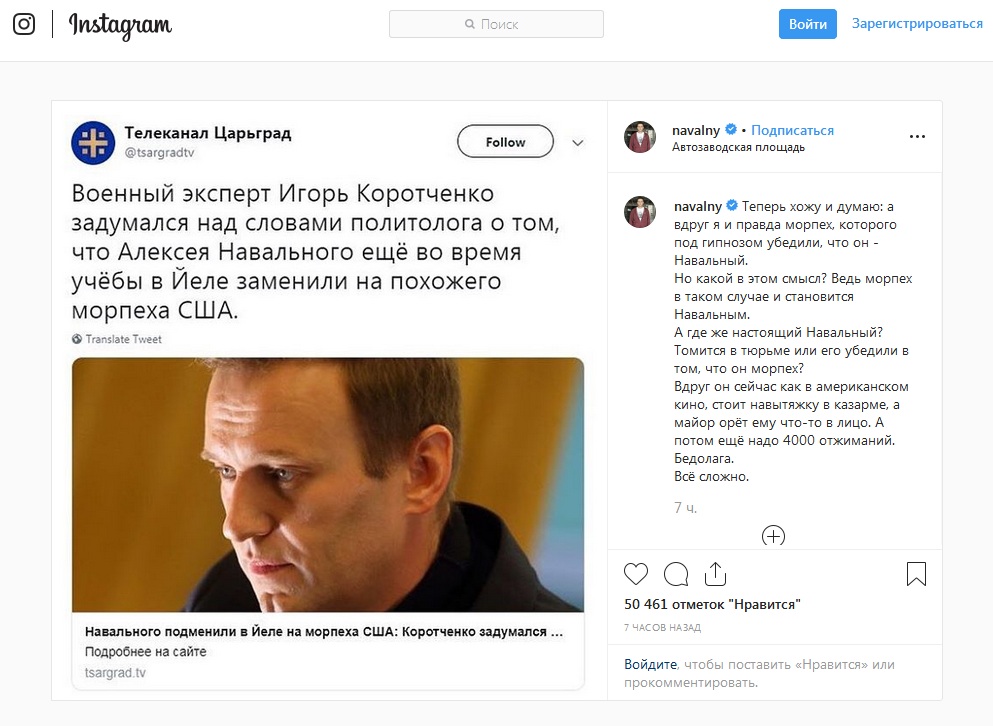Open comments with the speech bubble icon
The height and width of the screenshot is (726, 993).
(676, 574)
